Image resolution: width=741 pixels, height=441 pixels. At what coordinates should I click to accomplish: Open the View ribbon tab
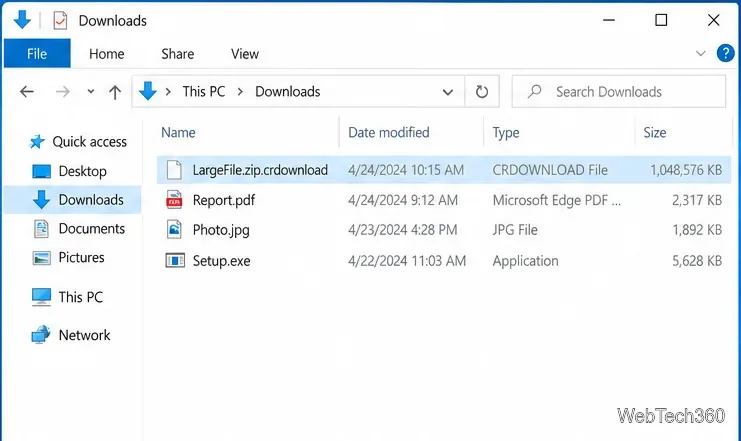(x=245, y=54)
